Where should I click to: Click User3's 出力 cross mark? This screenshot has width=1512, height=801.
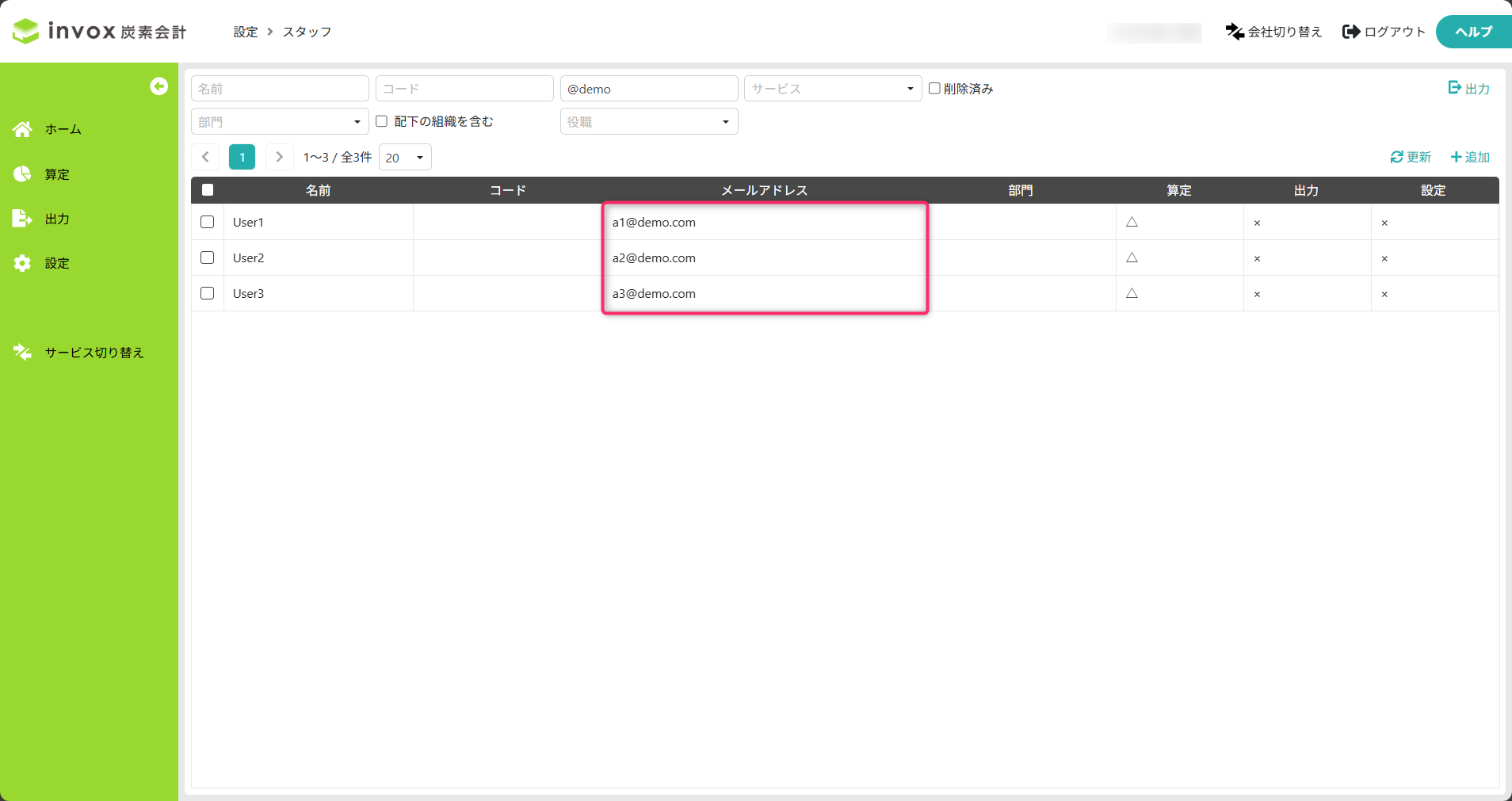point(1257,294)
